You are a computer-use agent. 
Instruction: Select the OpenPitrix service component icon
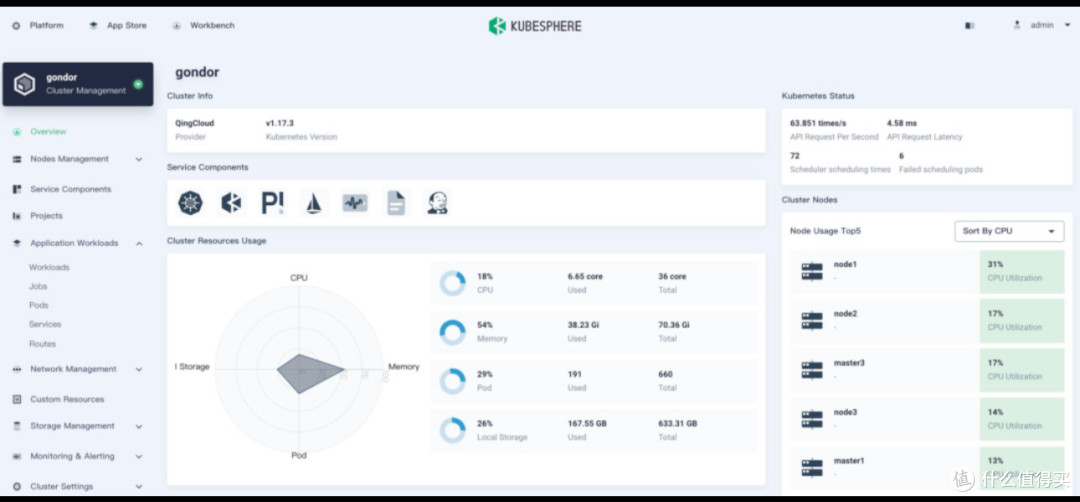(x=273, y=202)
